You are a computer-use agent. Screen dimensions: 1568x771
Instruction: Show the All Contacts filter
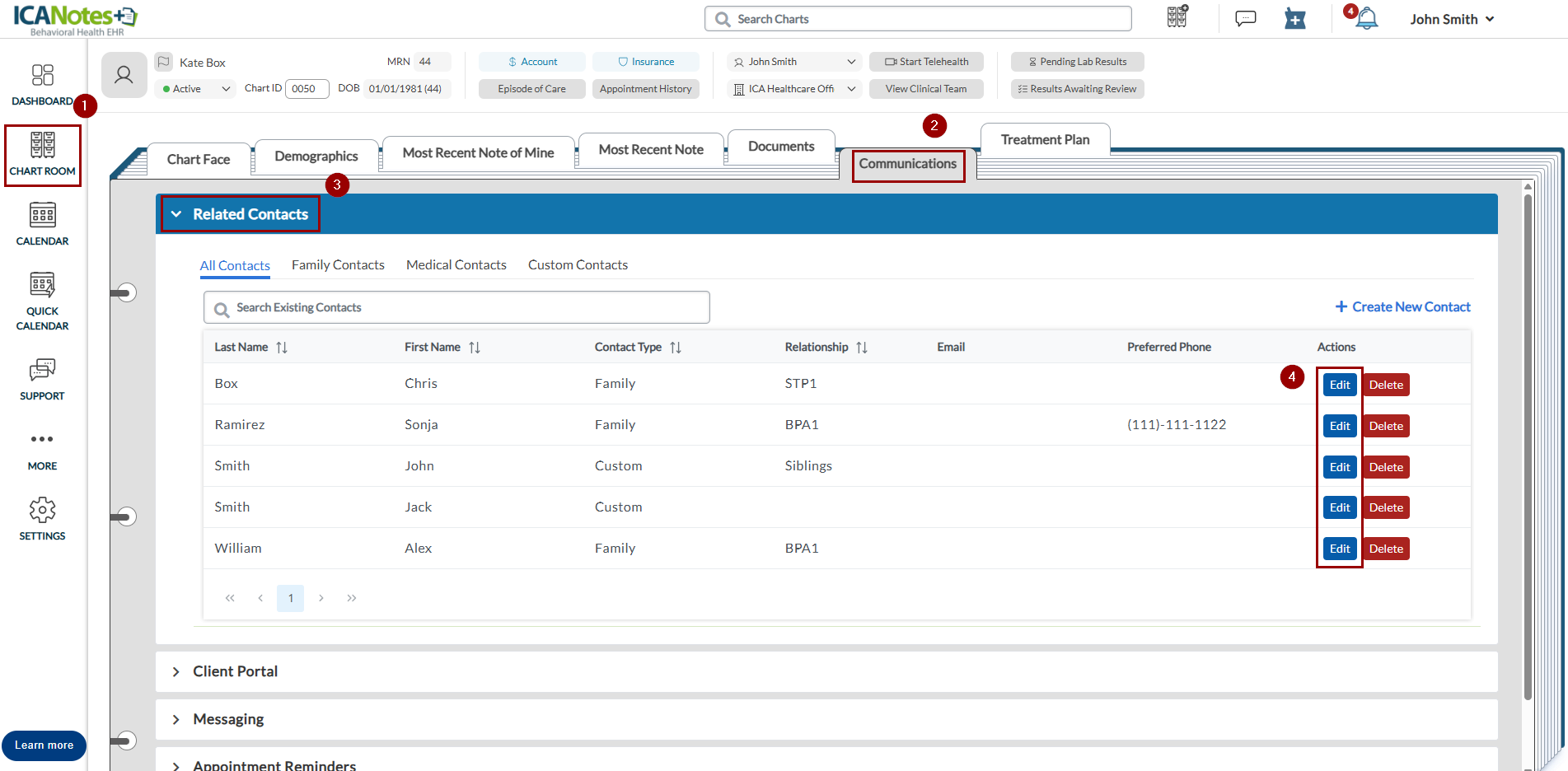coord(235,266)
